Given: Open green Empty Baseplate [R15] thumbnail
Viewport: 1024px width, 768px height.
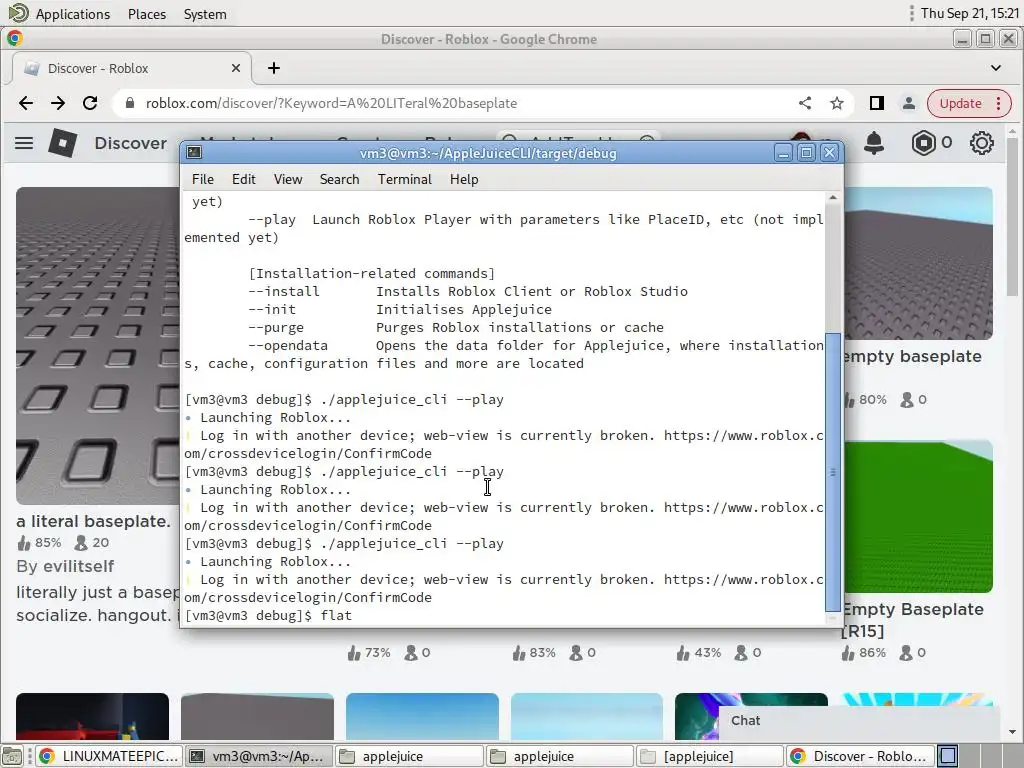Looking at the screenshot, I should coord(918,517).
